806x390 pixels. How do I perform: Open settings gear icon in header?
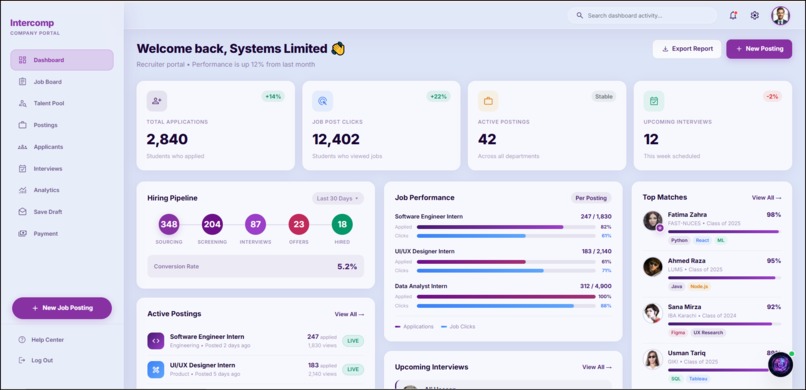[755, 15]
